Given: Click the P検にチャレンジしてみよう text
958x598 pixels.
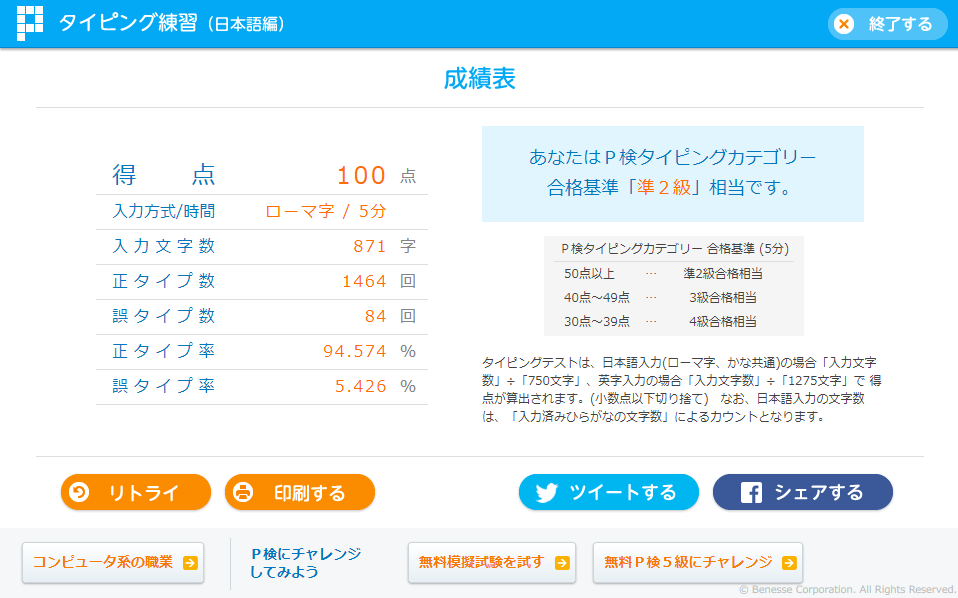Looking at the screenshot, I should click(x=306, y=563).
